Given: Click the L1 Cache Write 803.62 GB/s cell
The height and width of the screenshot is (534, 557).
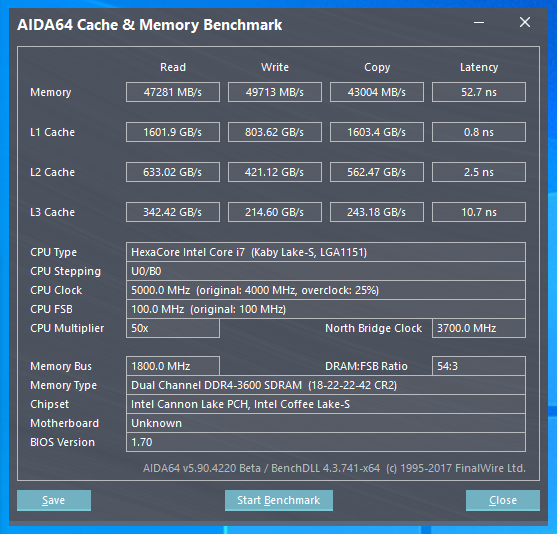Looking at the screenshot, I should (x=275, y=132).
